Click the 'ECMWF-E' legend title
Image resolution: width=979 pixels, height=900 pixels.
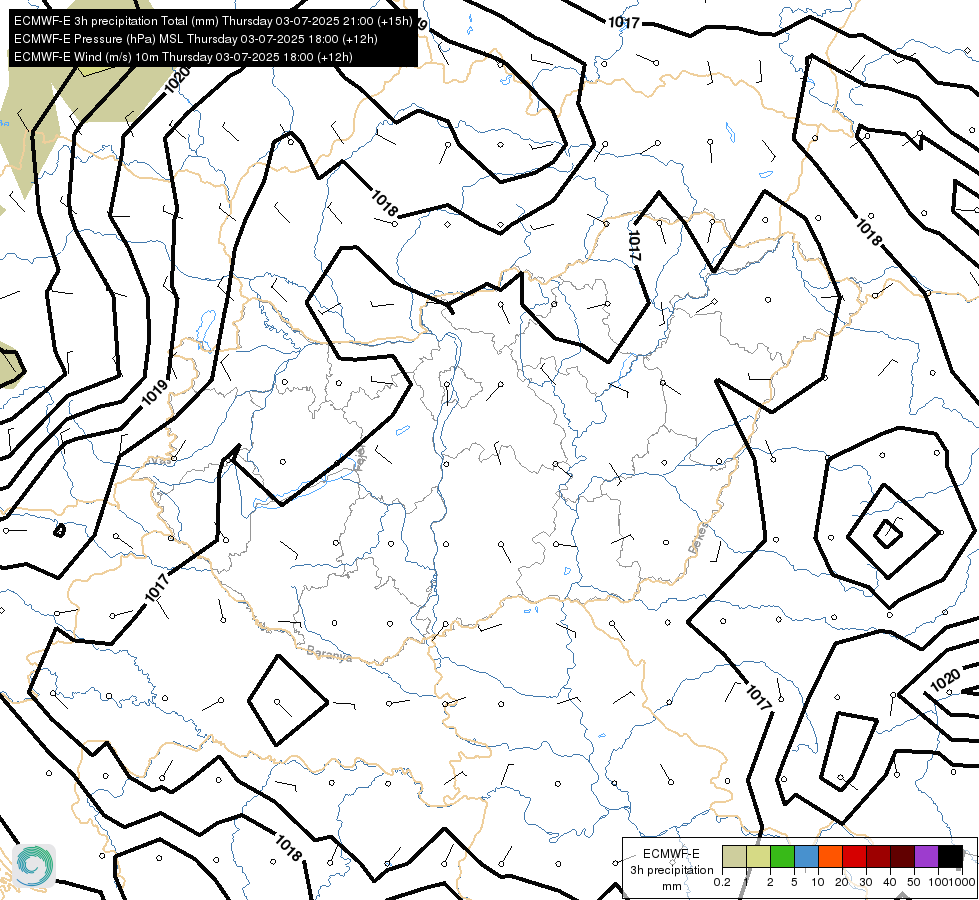pyautogui.click(x=671, y=854)
